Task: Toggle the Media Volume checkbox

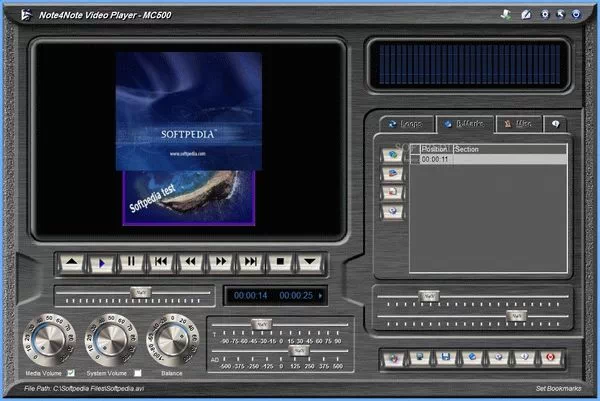Action: tap(70, 373)
